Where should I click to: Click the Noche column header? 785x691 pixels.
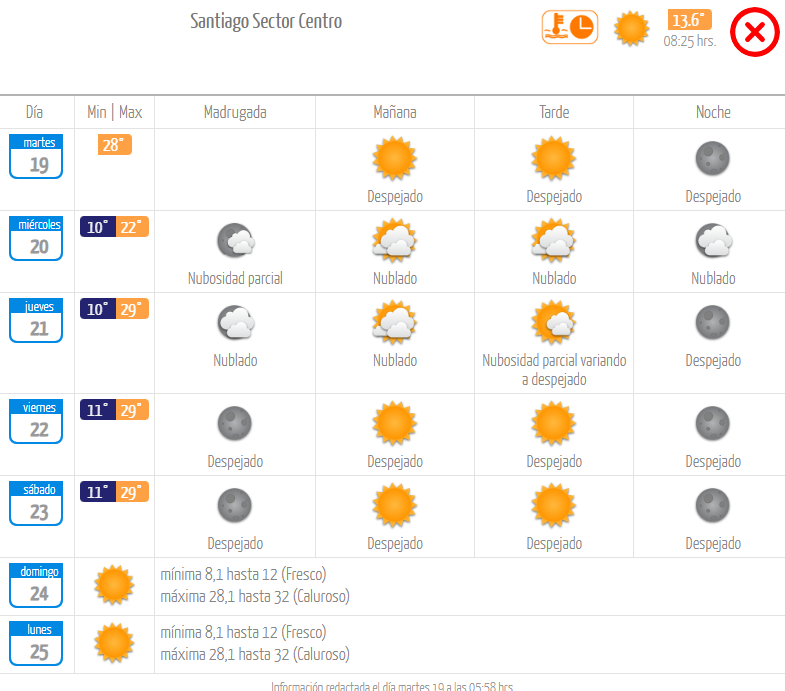point(713,112)
